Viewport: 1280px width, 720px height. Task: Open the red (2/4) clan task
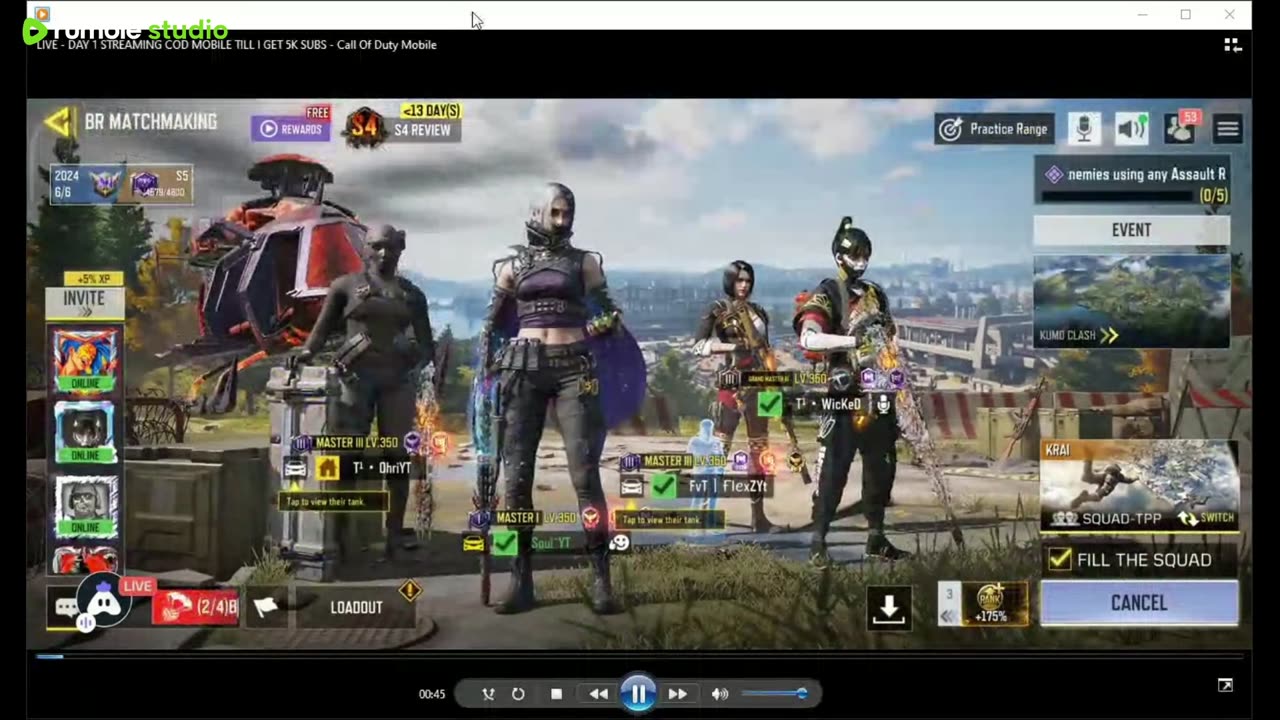pyautogui.click(x=196, y=606)
